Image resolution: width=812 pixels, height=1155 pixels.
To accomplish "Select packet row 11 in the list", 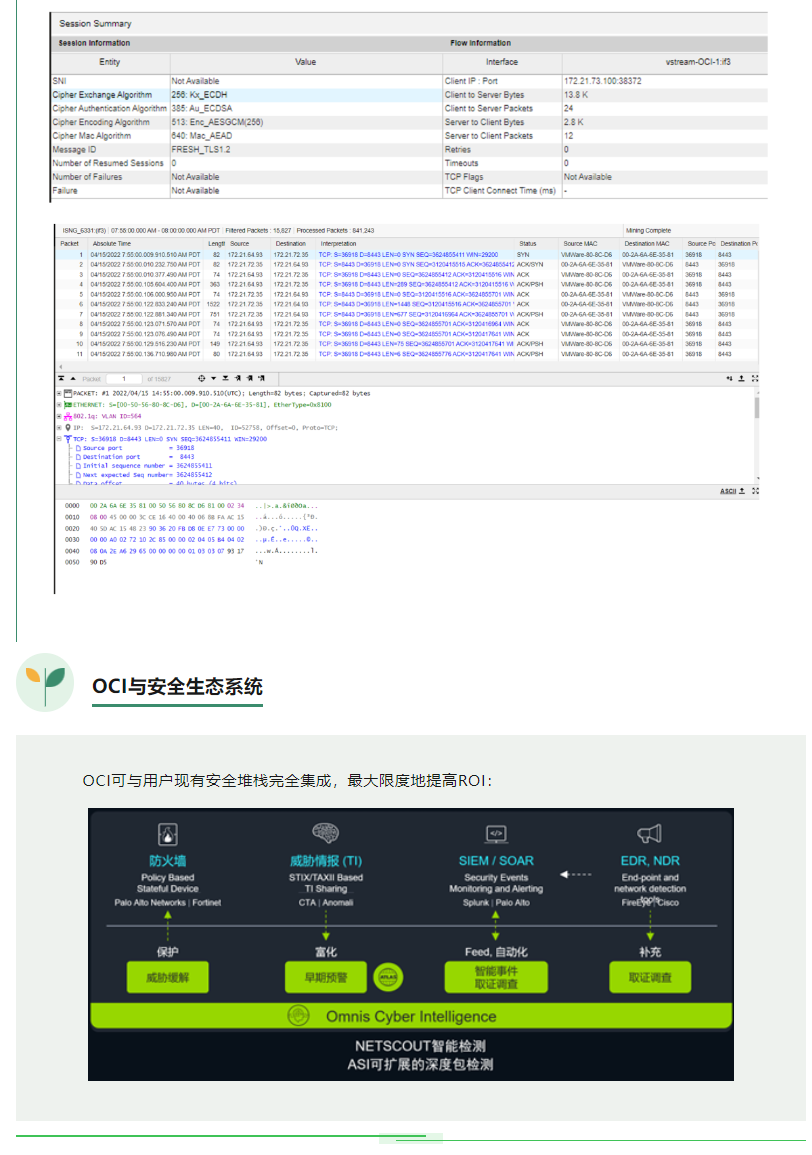I will [407, 354].
